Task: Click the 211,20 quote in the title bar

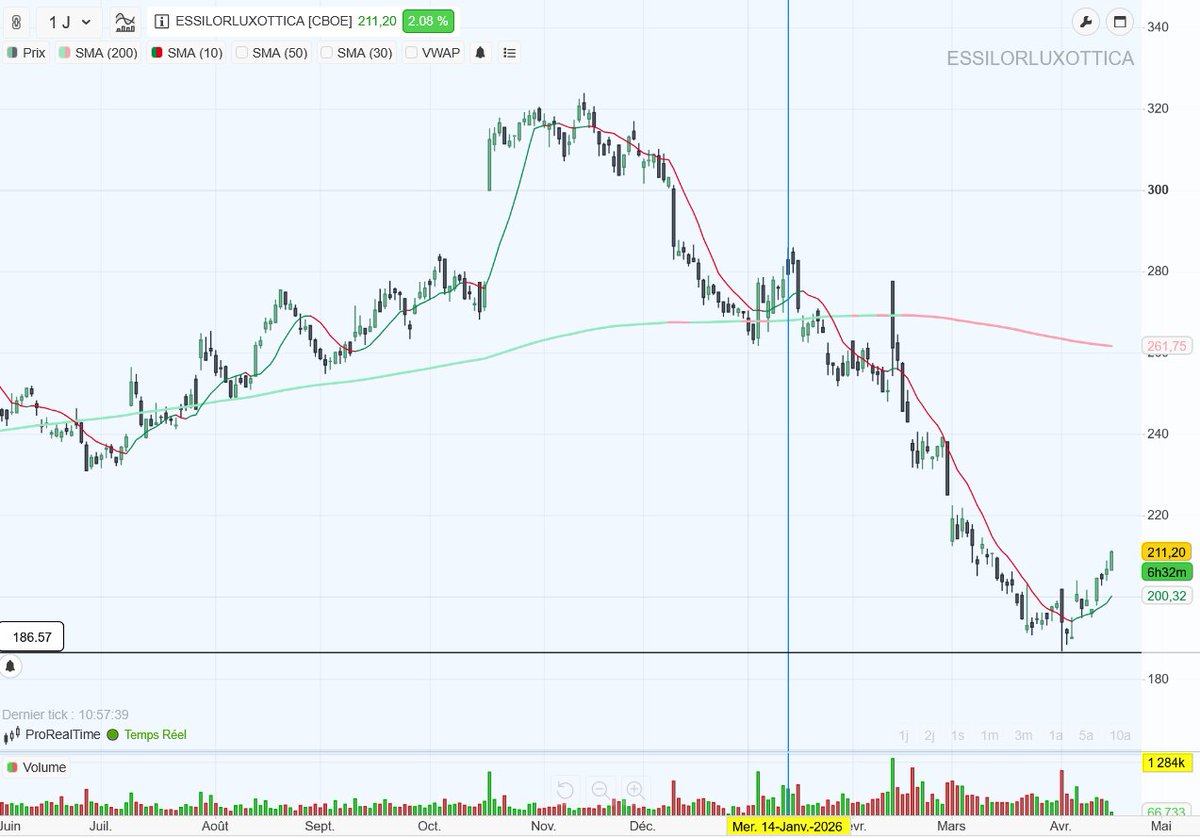Action: [376, 21]
